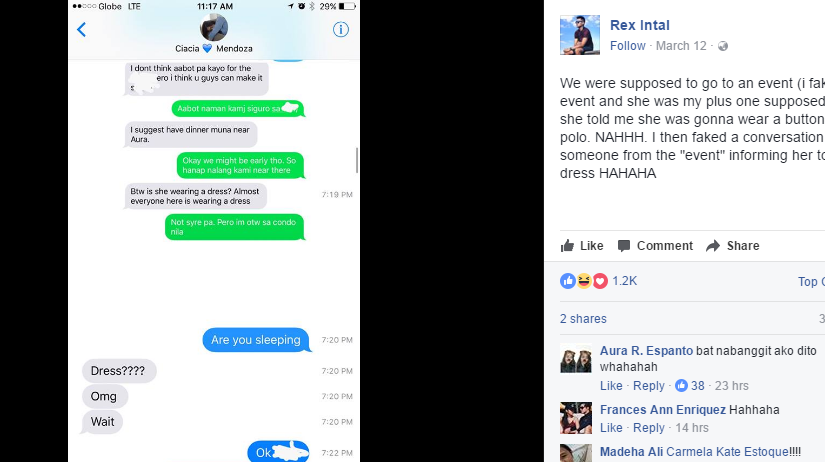Viewport: 825px width, 462px height.
Task: Click the Comment speech bubble icon
Action: (624, 246)
